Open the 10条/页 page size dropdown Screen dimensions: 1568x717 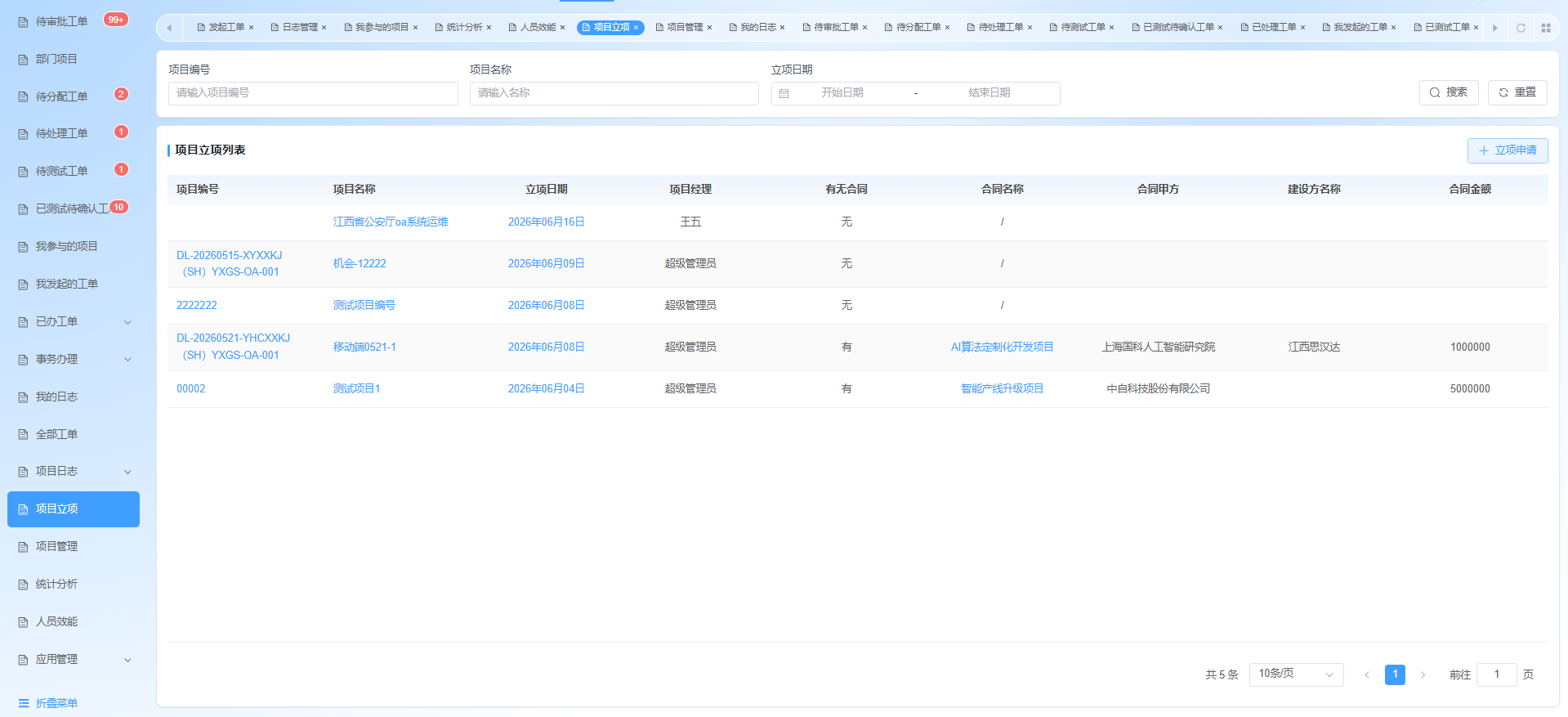1296,674
